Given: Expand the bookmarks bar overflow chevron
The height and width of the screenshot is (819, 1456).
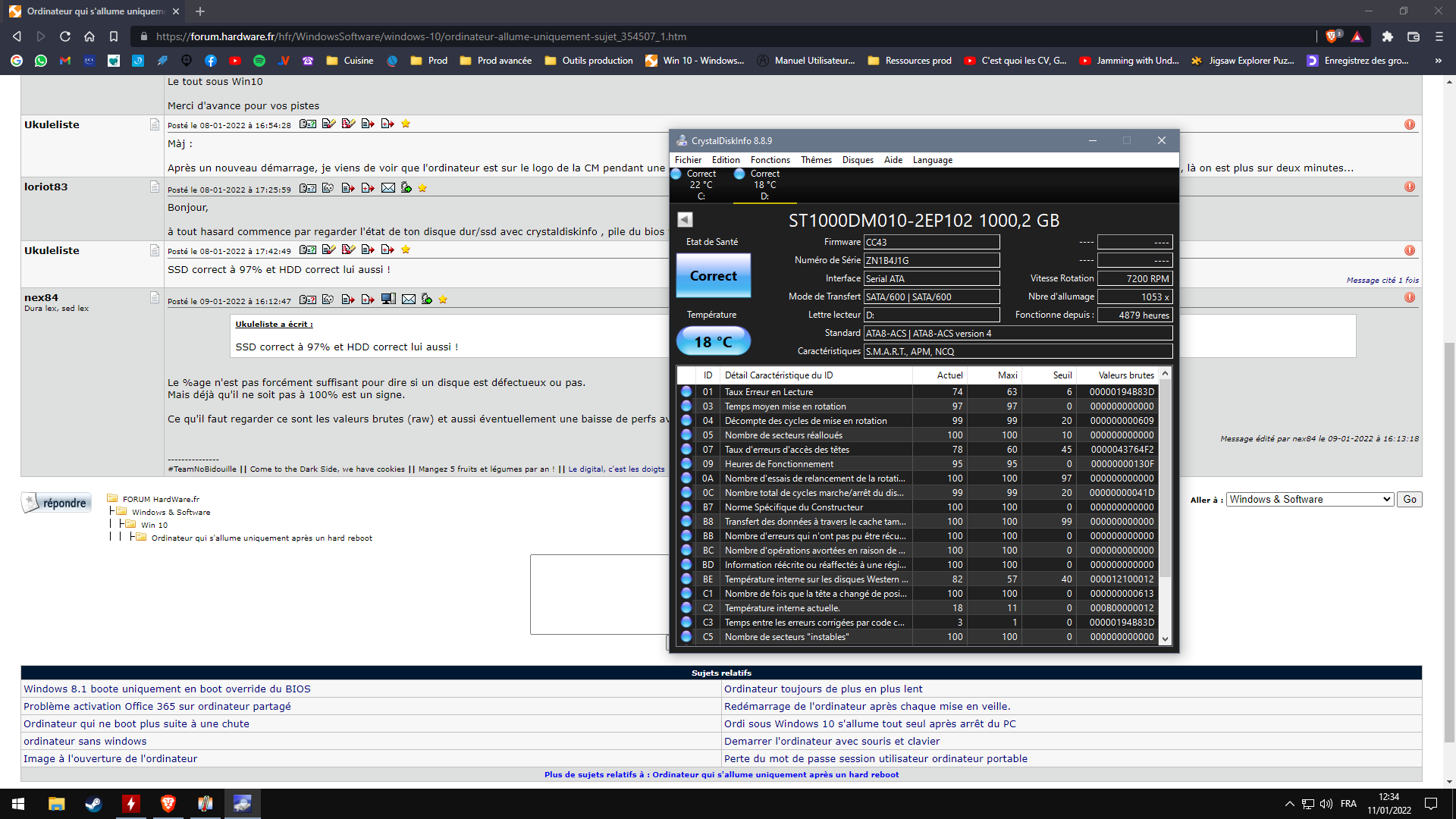Looking at the screenshot, I should click(1438, 61).
